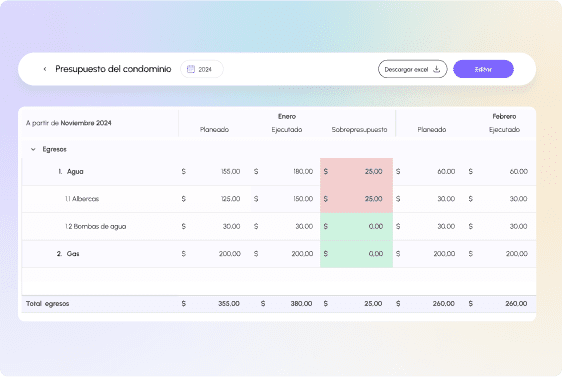Select the '1.2 Bombas de agua' row label

95,226
